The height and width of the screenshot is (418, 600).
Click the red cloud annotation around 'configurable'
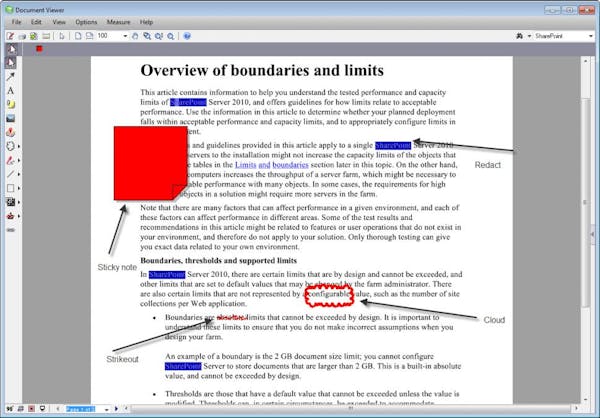329,296
